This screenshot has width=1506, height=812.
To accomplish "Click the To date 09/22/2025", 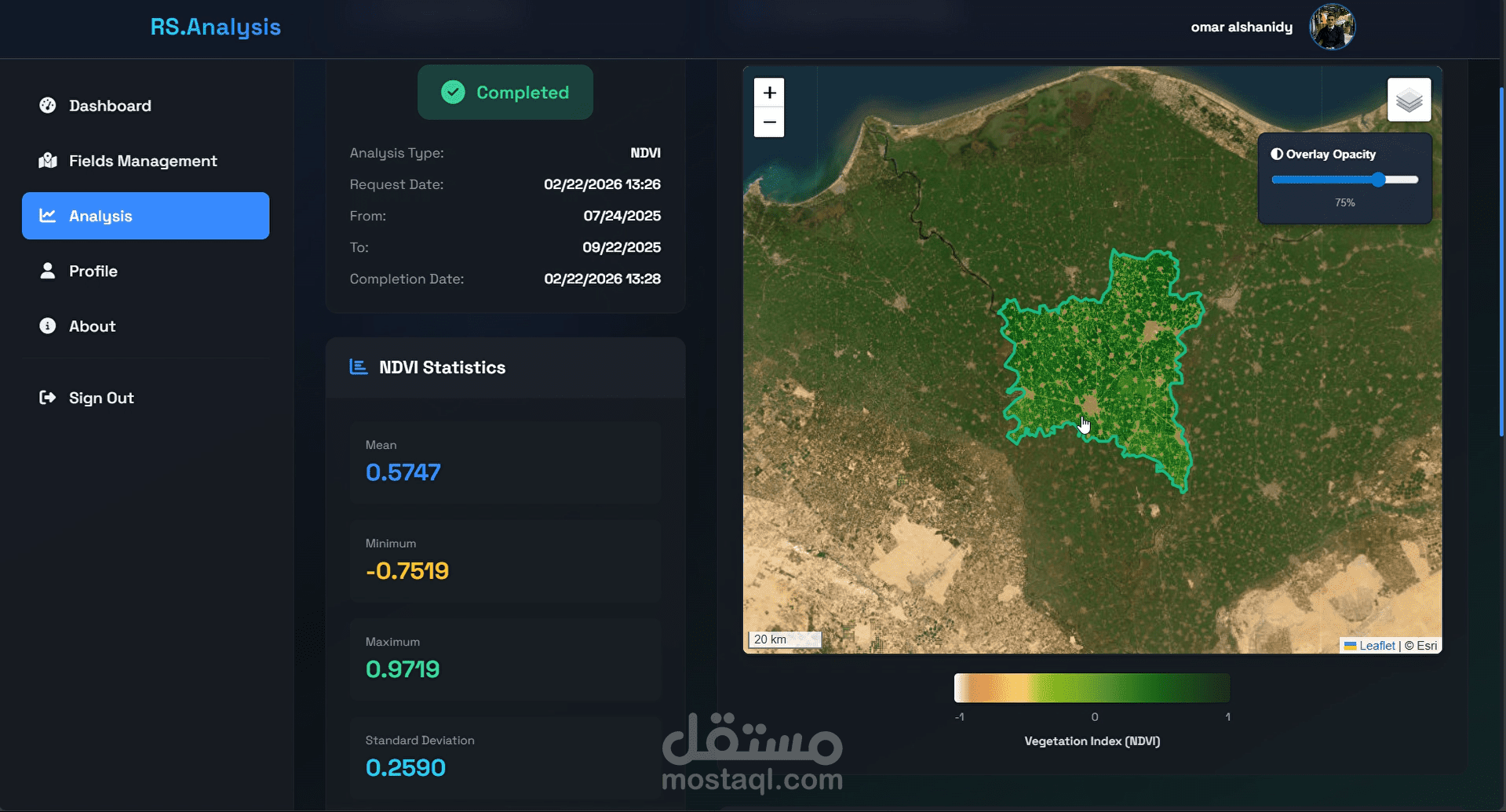I will [x=622, y=247].
